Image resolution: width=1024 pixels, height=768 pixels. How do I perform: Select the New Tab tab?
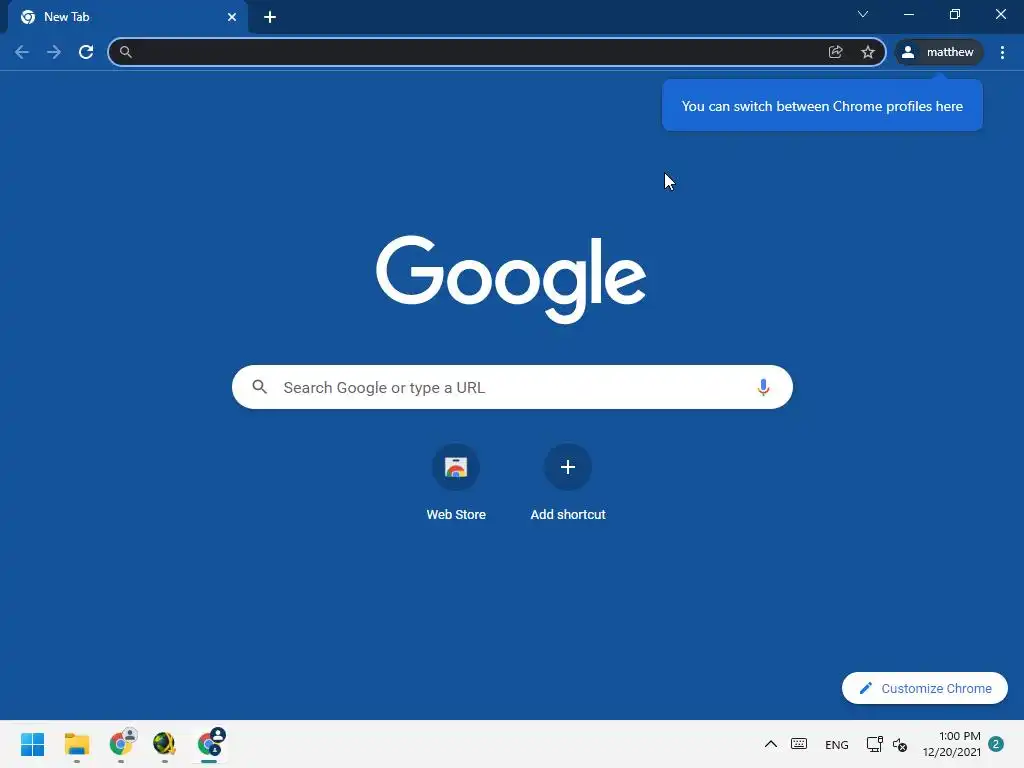click(x=127, y=17)
